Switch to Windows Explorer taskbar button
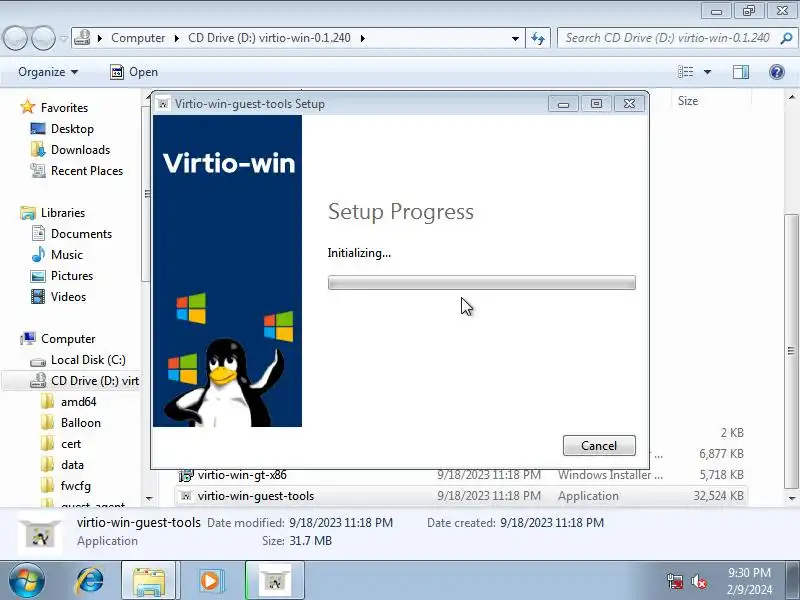Viewport: 800px width, 600px height. [148, 580]
